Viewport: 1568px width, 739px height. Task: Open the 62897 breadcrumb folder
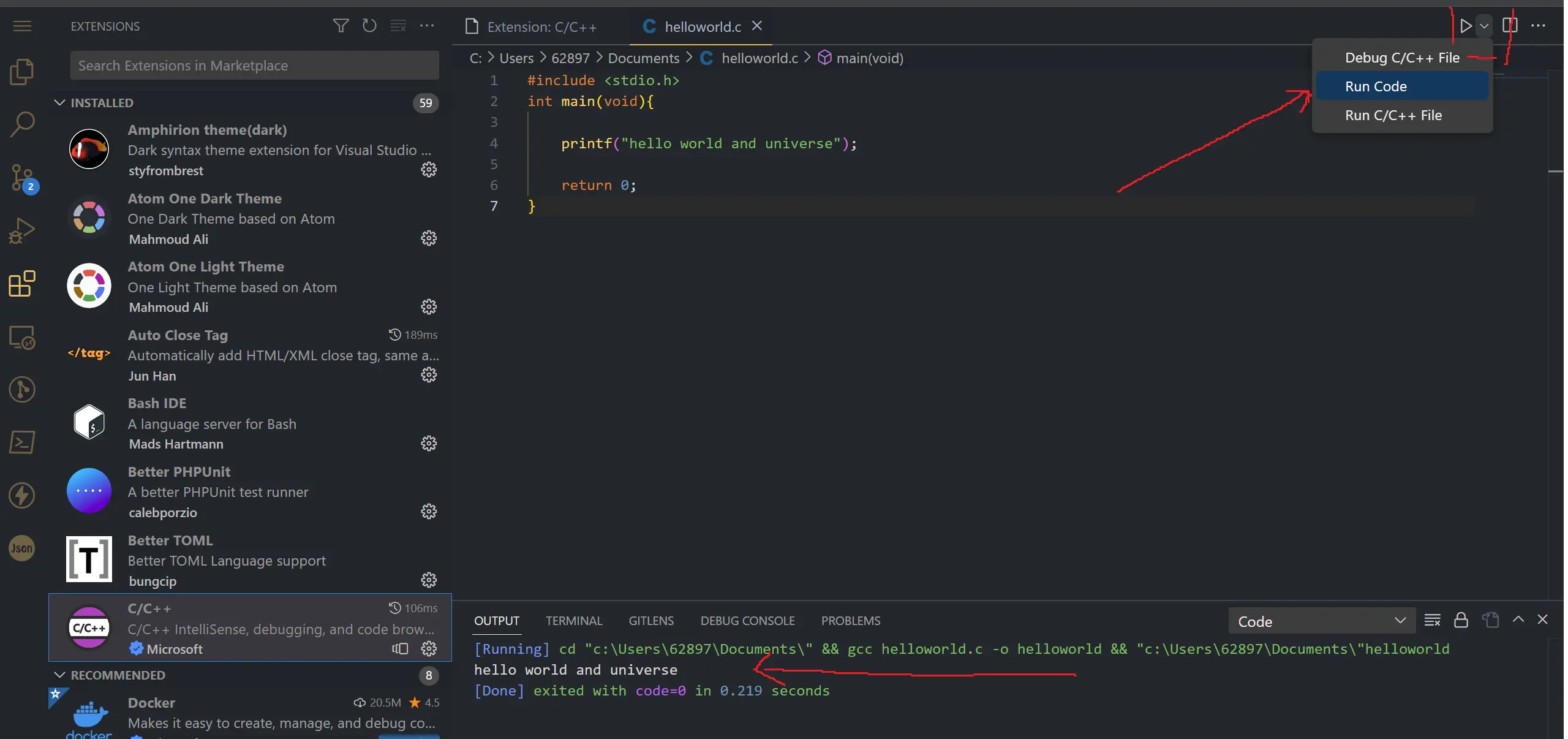570,58
